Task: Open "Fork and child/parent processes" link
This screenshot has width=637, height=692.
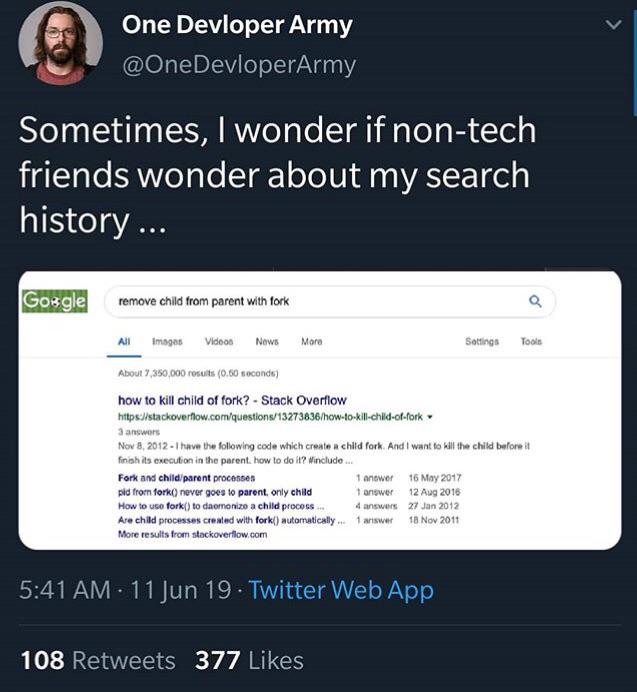Action: click(186, 478)
